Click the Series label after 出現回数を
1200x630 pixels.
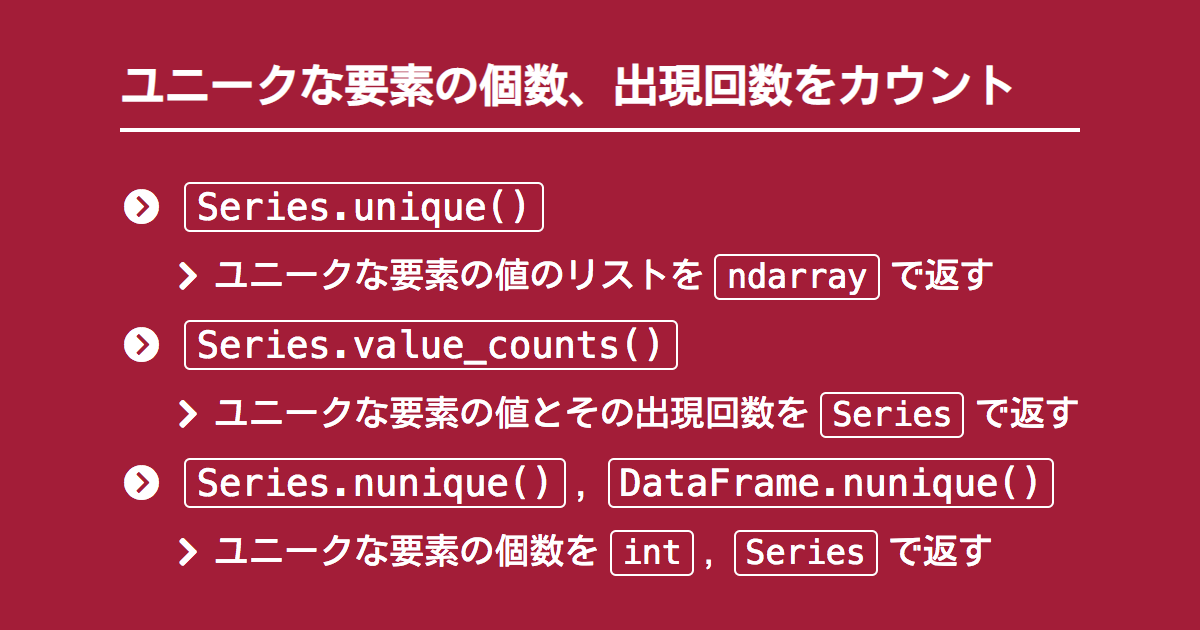(892, 414)
